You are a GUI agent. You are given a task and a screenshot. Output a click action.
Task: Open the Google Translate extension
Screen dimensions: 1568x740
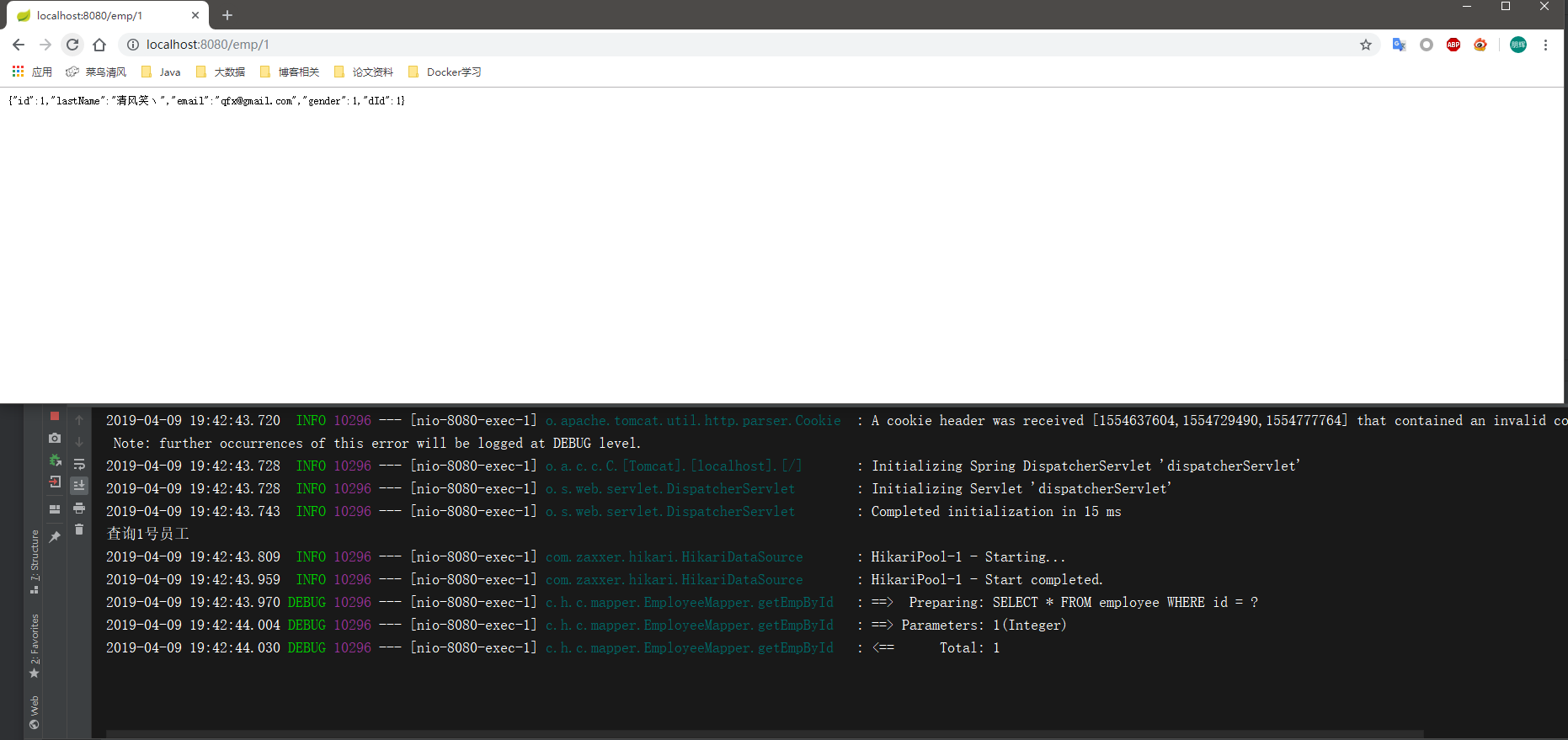pos(1399,45)
